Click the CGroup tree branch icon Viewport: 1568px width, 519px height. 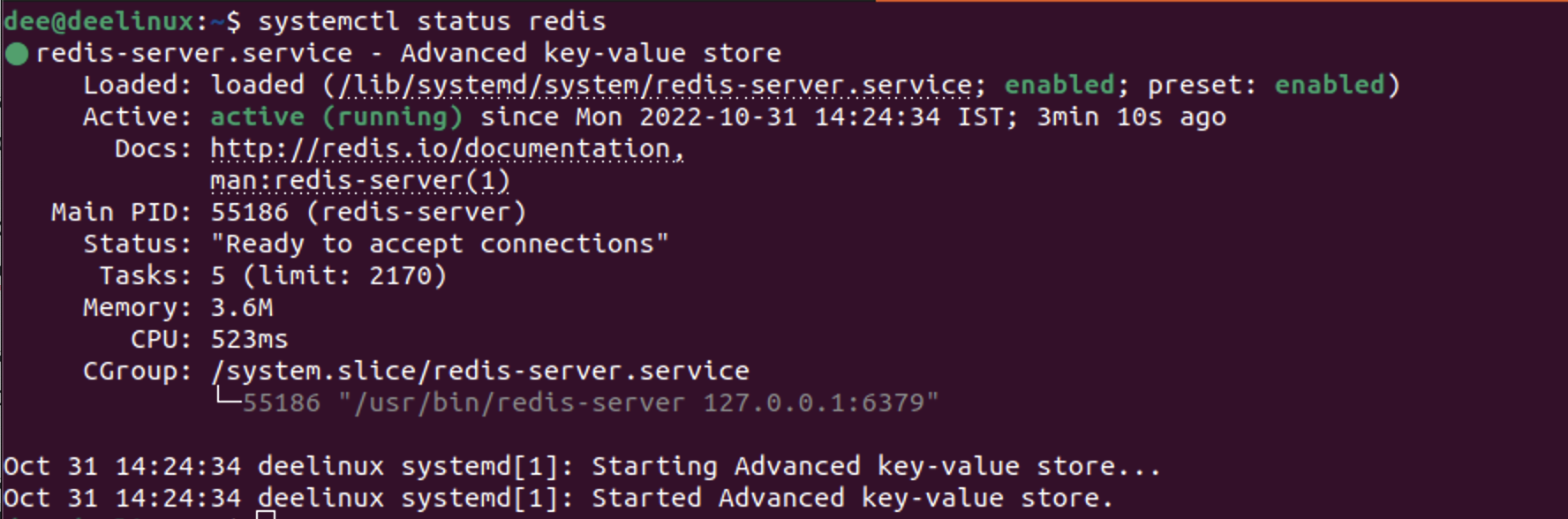coord(229,398)
